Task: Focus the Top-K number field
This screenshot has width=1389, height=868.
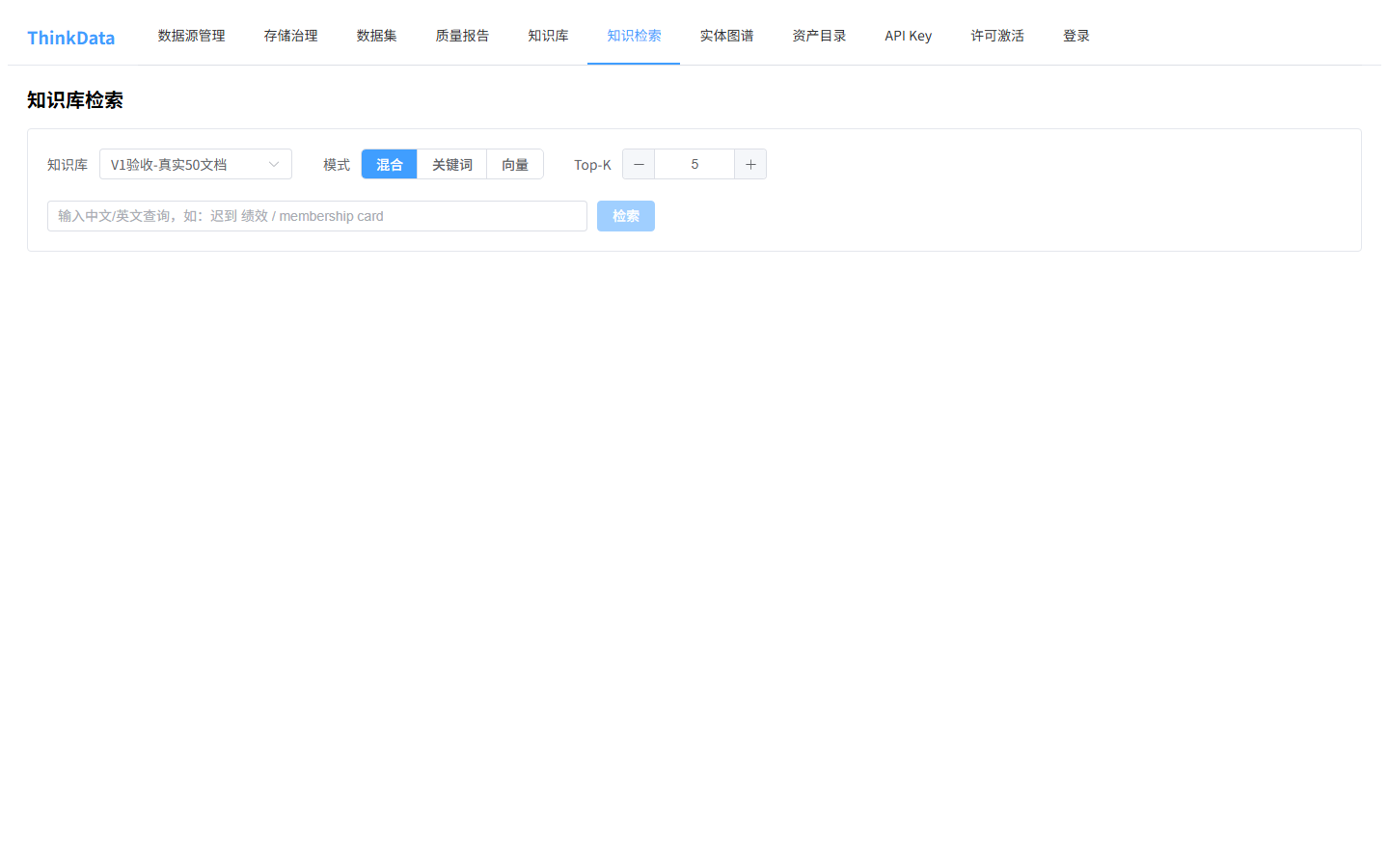Action: (x=694, y=164)
